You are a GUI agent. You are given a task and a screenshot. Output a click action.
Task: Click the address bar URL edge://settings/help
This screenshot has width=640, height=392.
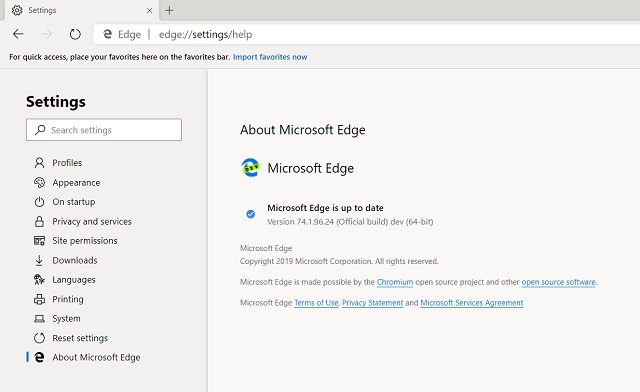coord(205,34)
